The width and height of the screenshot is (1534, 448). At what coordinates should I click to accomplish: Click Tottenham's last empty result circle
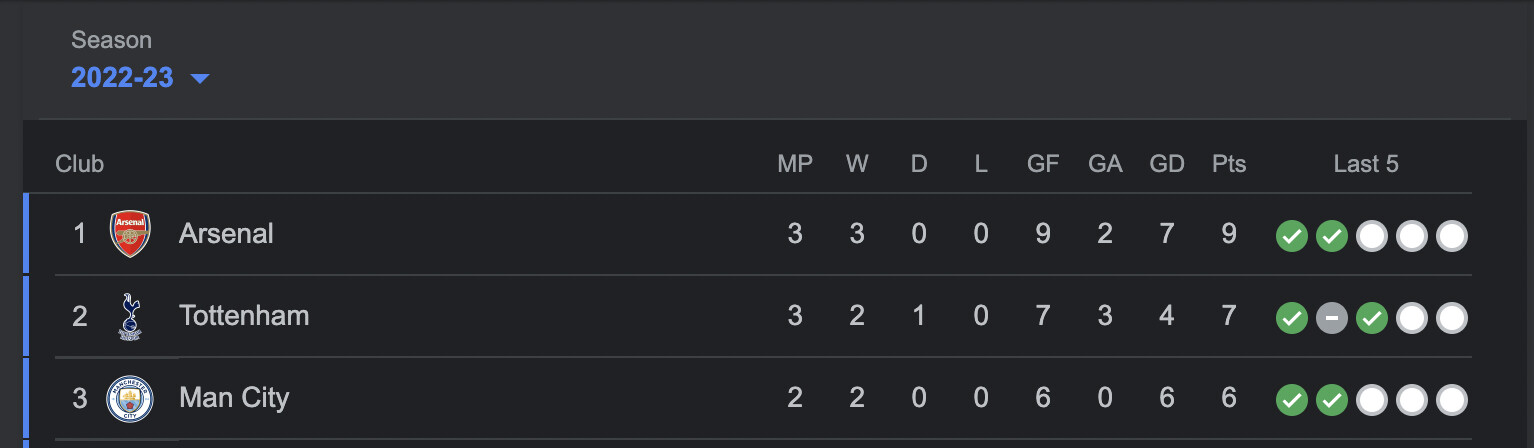point(1452,319)
